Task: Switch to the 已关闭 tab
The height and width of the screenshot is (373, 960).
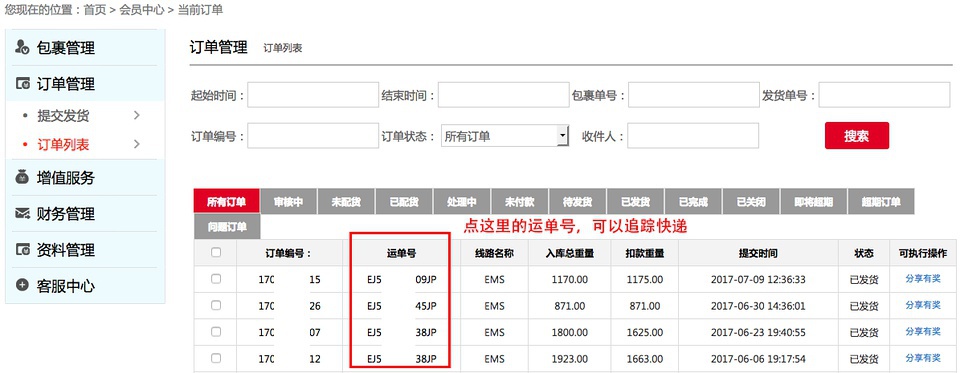Action: 751,202
